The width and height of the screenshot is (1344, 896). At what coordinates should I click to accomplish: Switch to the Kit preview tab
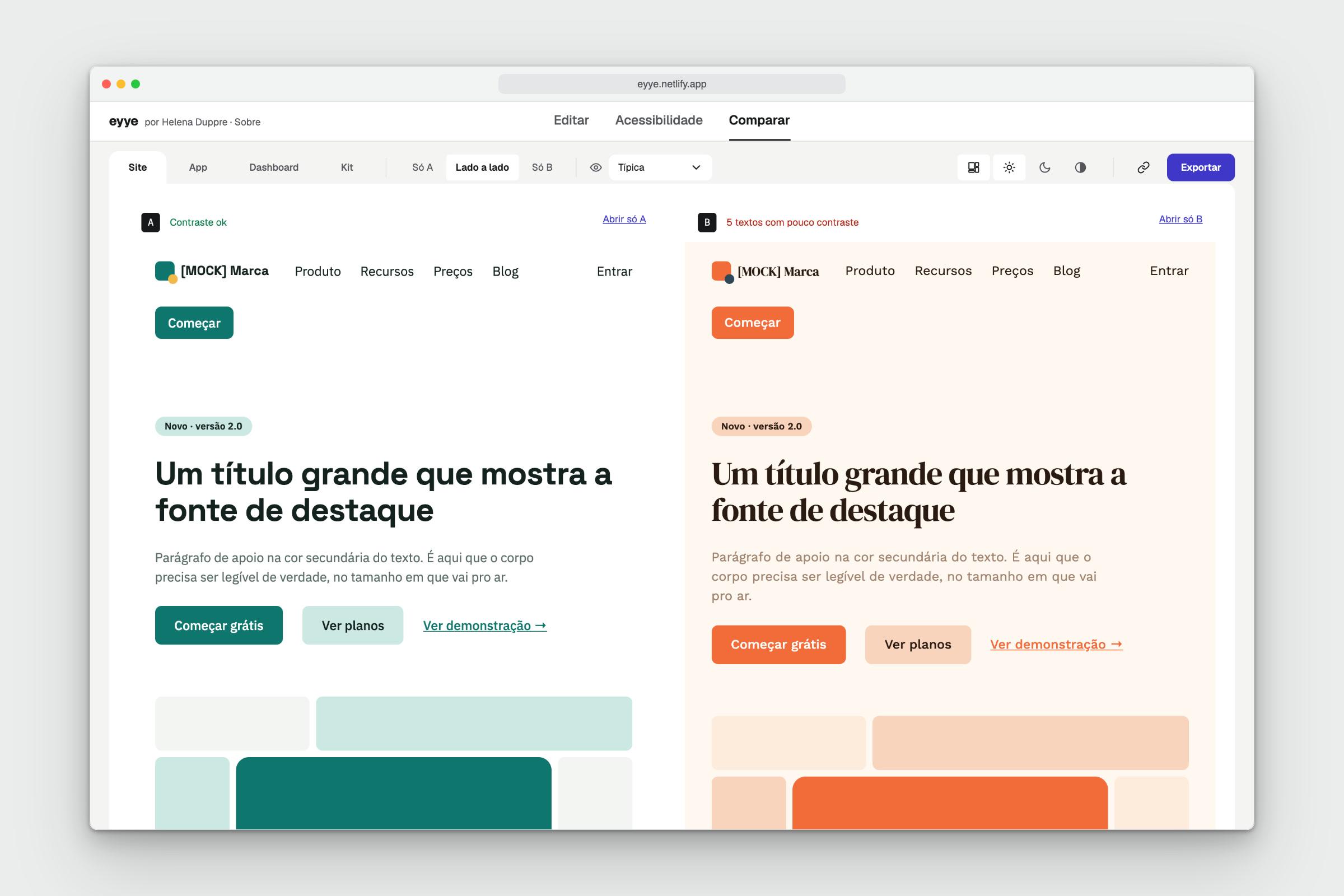pos(347,167)
